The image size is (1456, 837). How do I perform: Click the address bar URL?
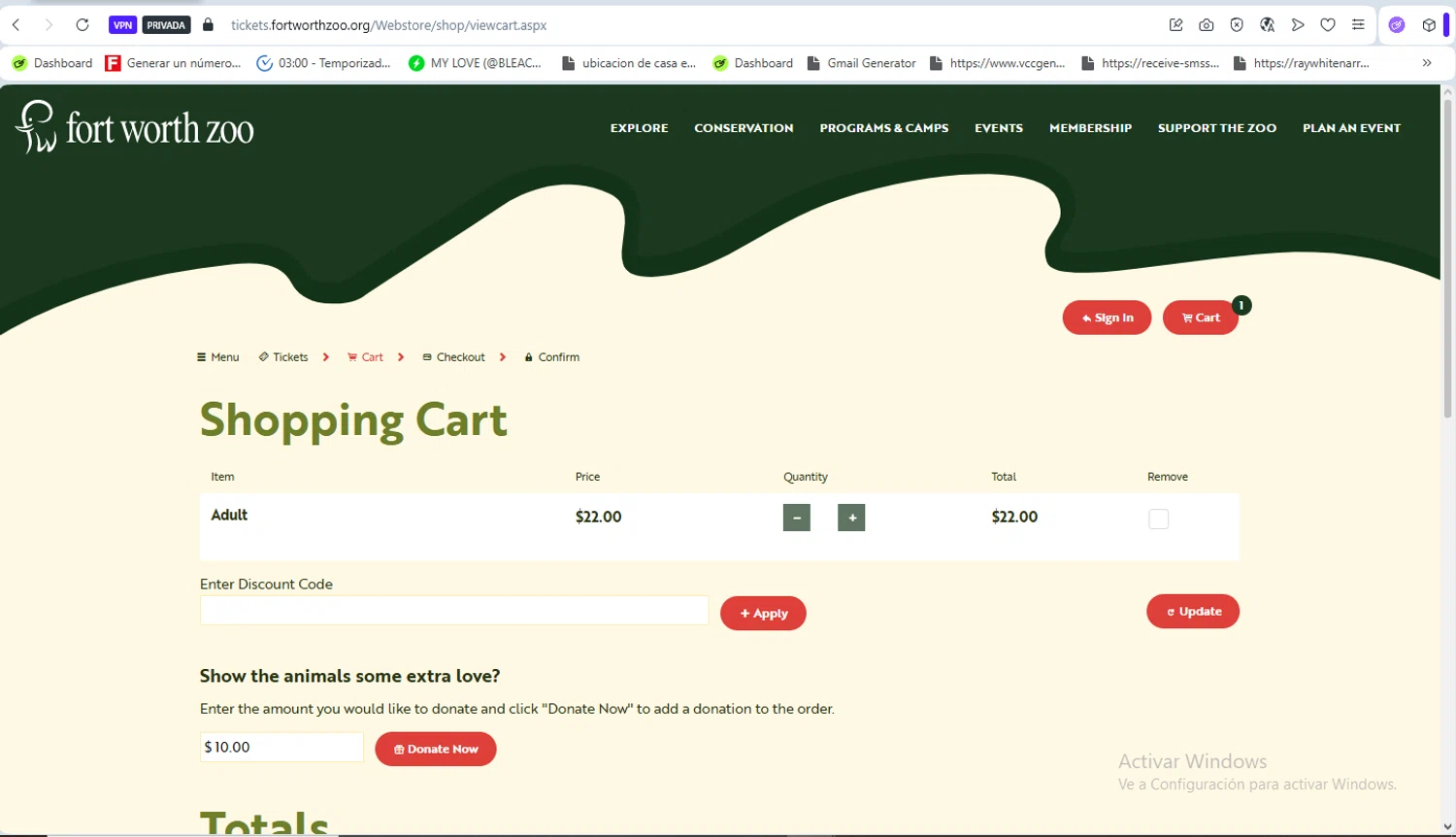pyautogui.click(x=388, y=25)
